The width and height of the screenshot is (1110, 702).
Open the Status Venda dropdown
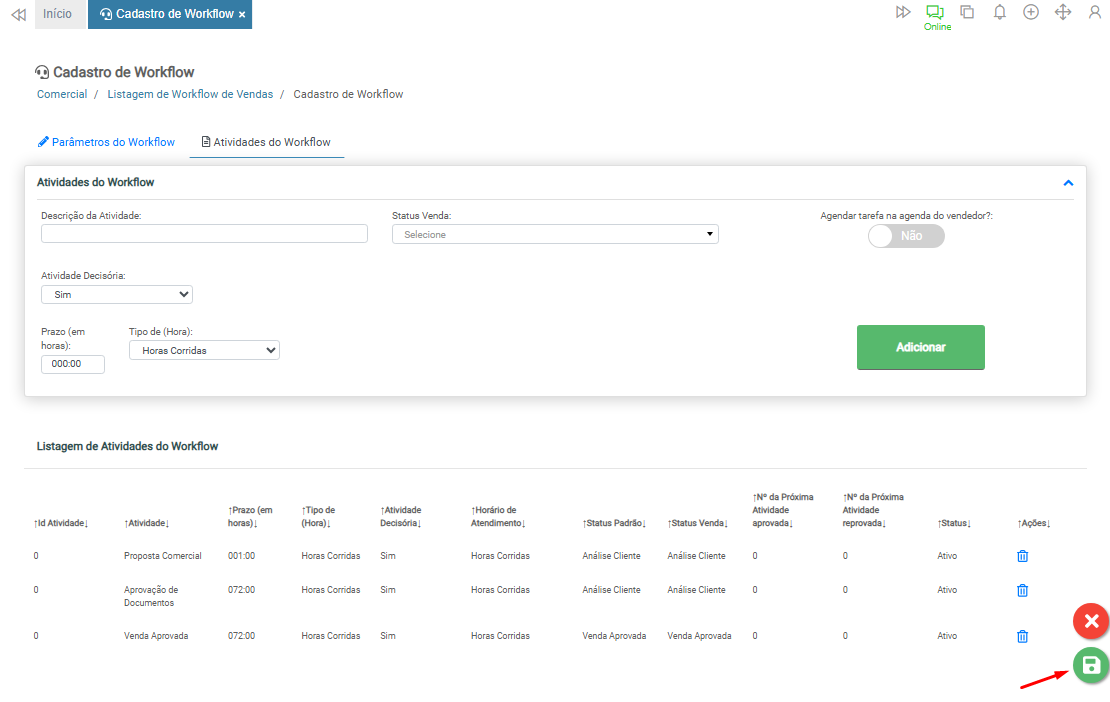[555, 234]
